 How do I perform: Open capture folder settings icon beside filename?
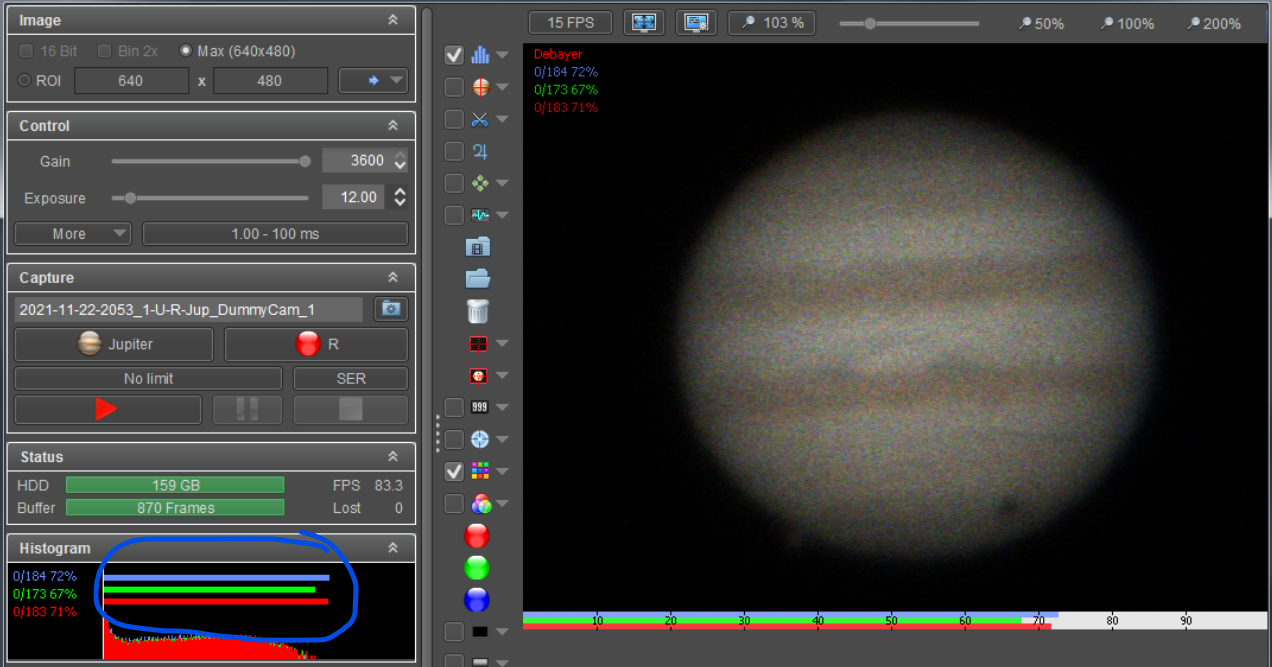pyautogui.click(x=391, y=310)
